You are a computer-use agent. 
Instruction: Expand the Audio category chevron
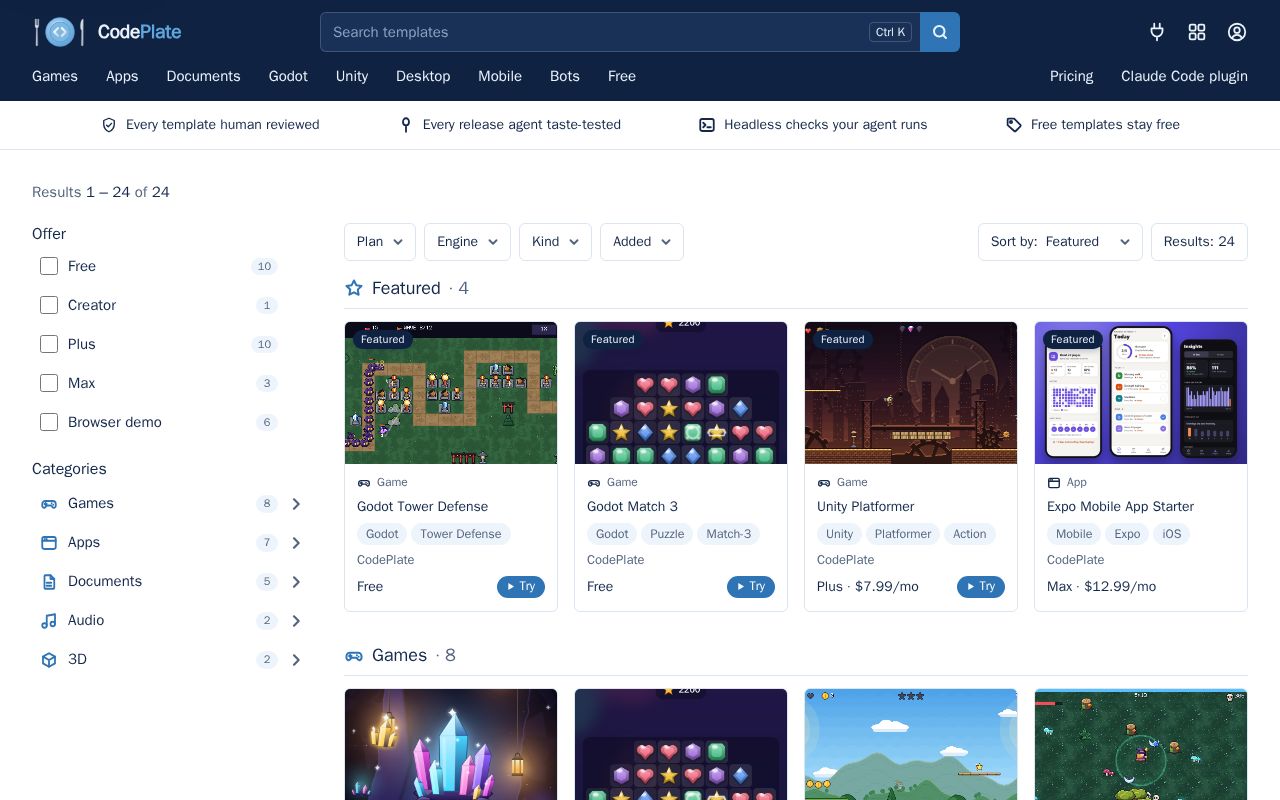pos(296,621)
